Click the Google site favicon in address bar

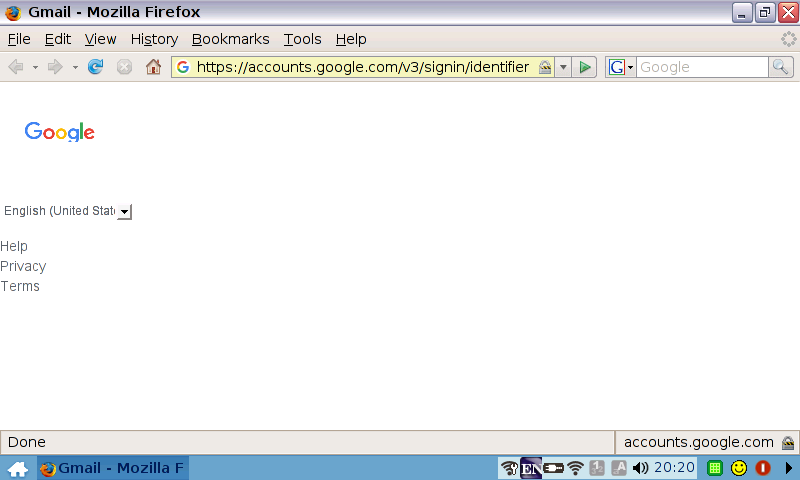point(183,67)
